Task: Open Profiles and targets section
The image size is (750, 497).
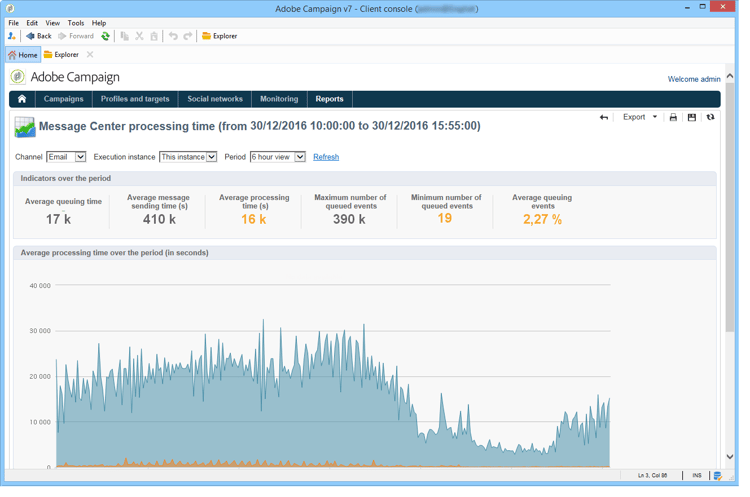Action: pyautogui.click(x=135, y=99)
